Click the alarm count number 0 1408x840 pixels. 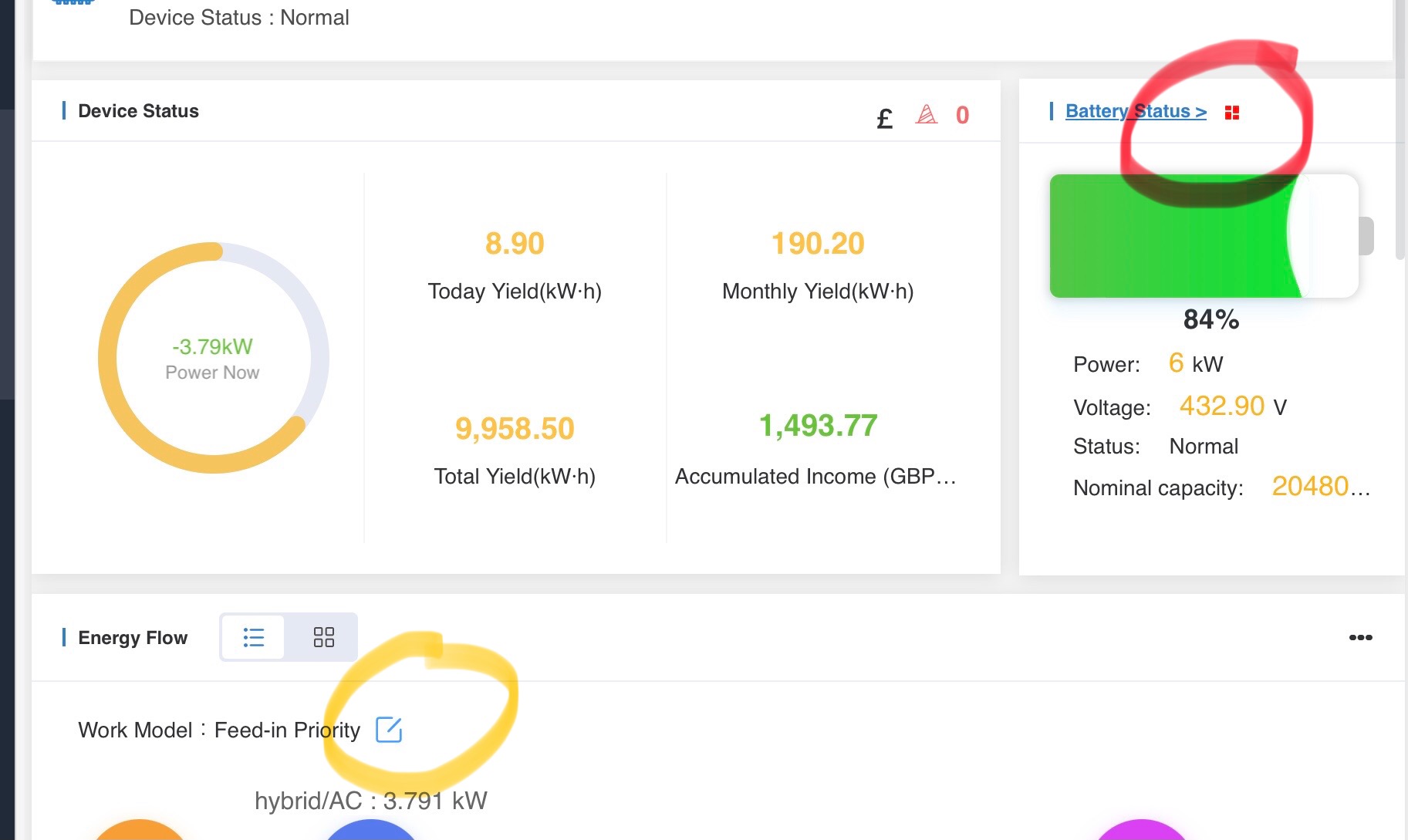[962, 115]
